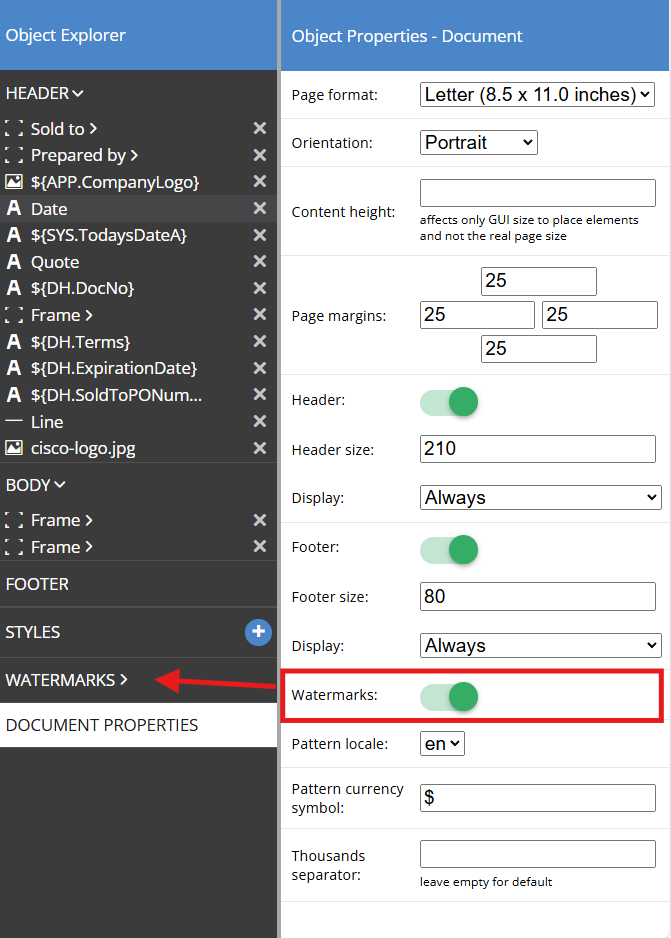671x938 pixels.
Task: Remove the Line element via X
Action: click(x=259, y=422)
